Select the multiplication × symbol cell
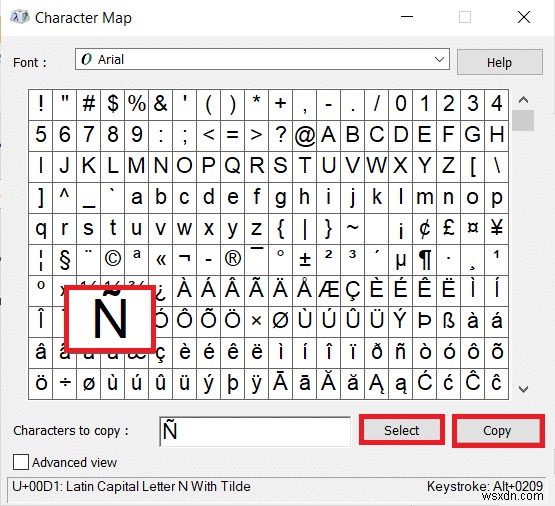 point(257,322)
